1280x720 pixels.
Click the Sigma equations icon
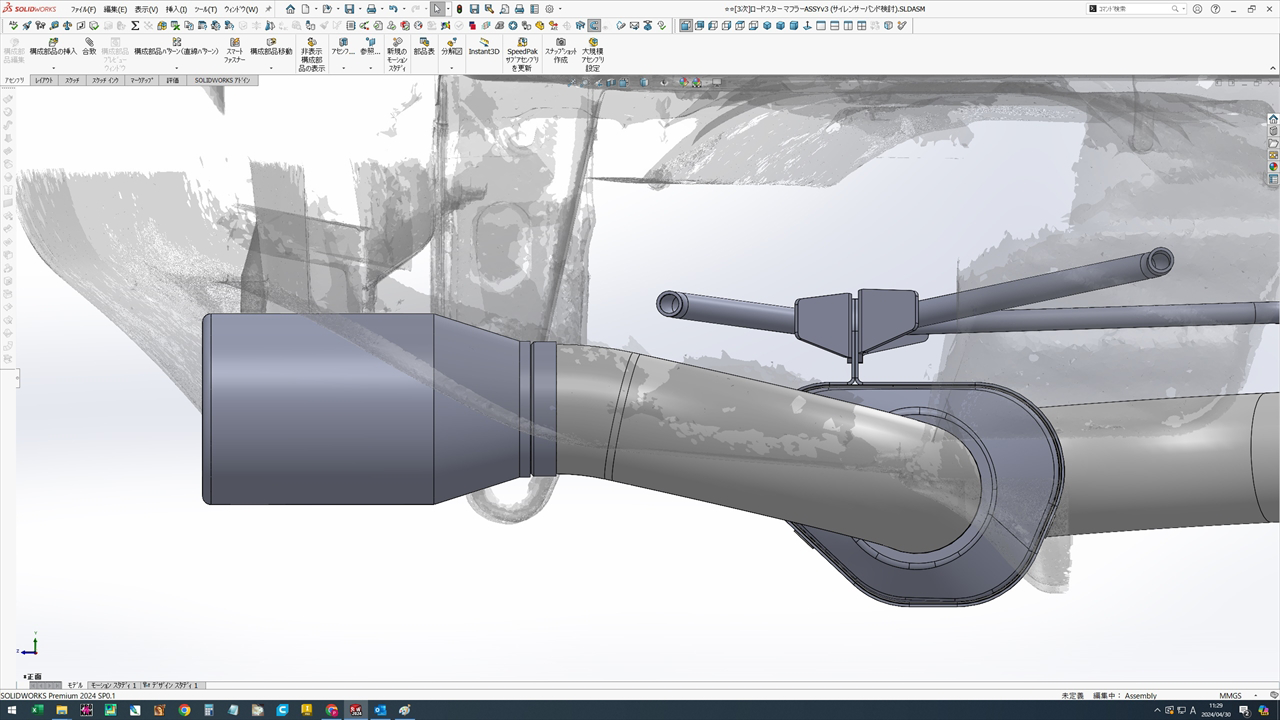135,26
